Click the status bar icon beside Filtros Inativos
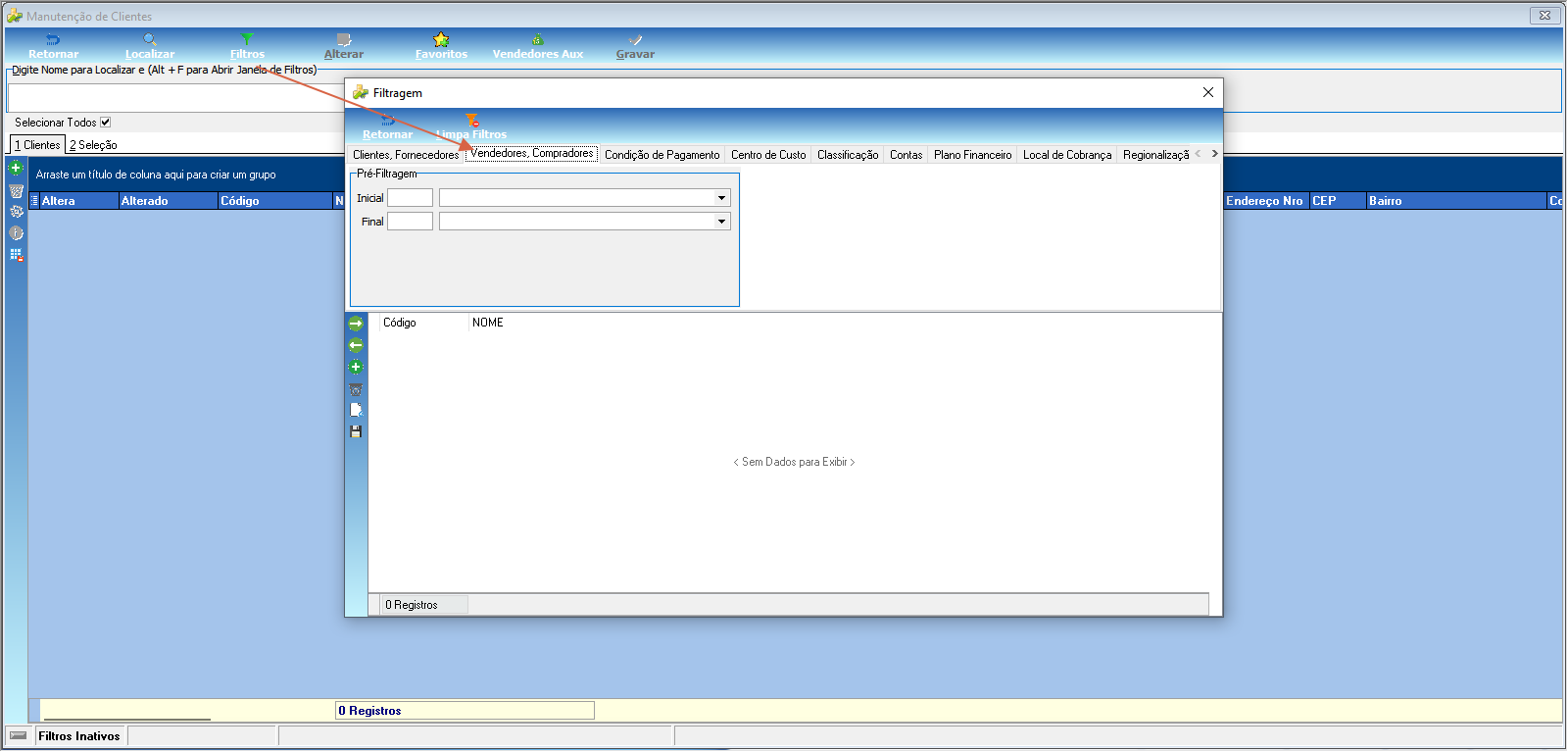The image size is (1568, 752). (19, 735)
